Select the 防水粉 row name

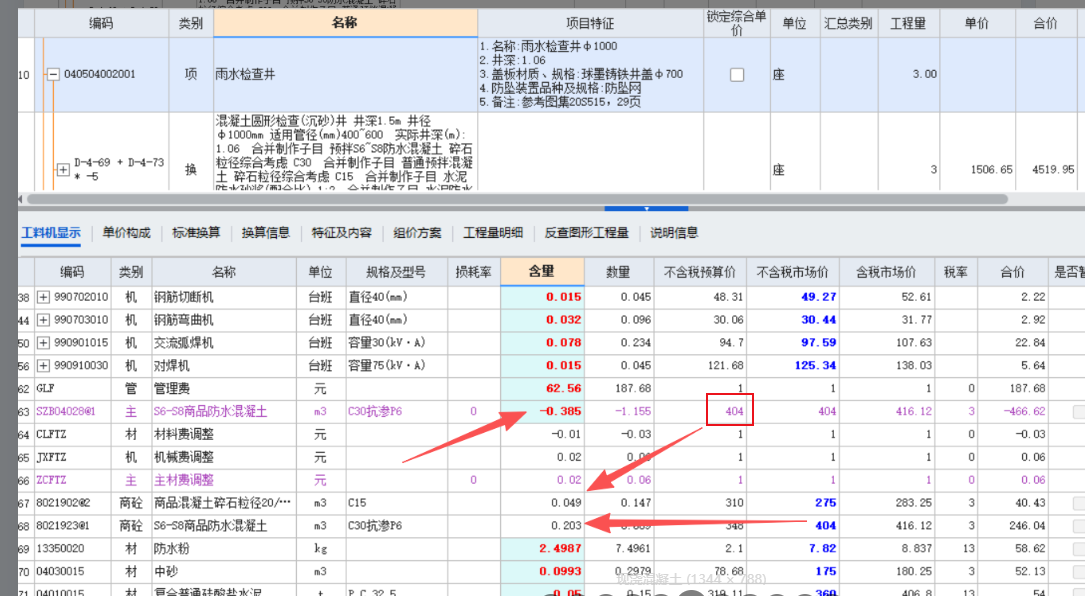tap(224, 548)
